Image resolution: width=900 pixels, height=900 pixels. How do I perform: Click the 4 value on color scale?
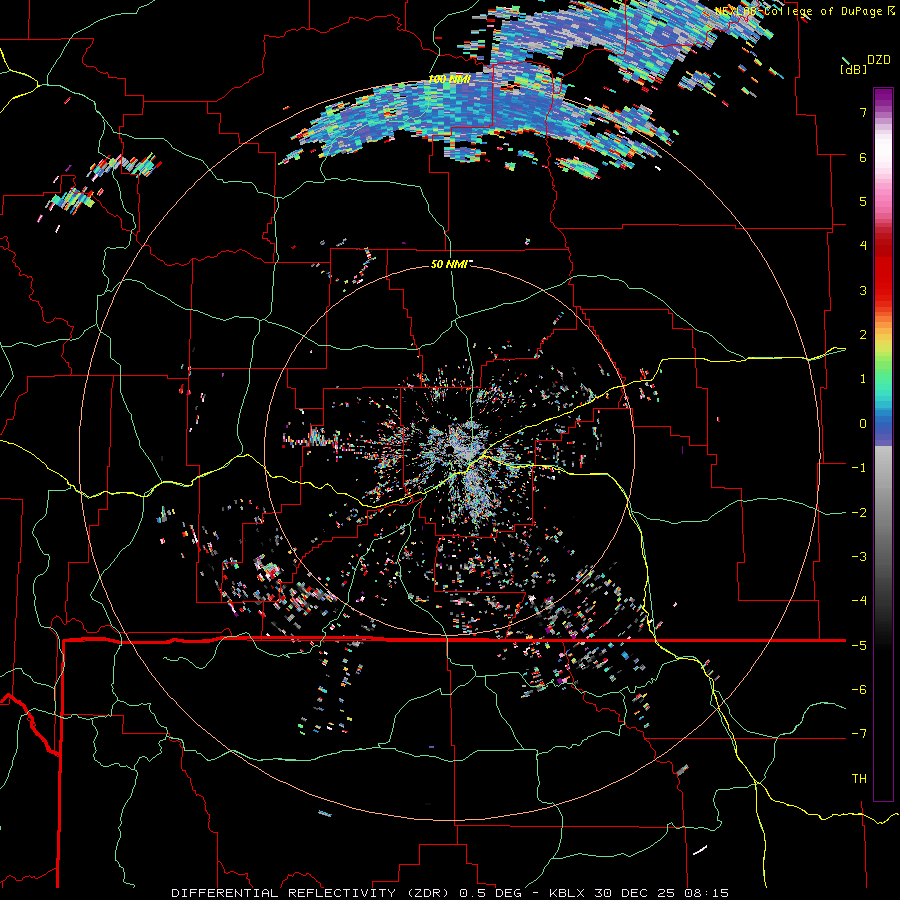pos(863,246)
